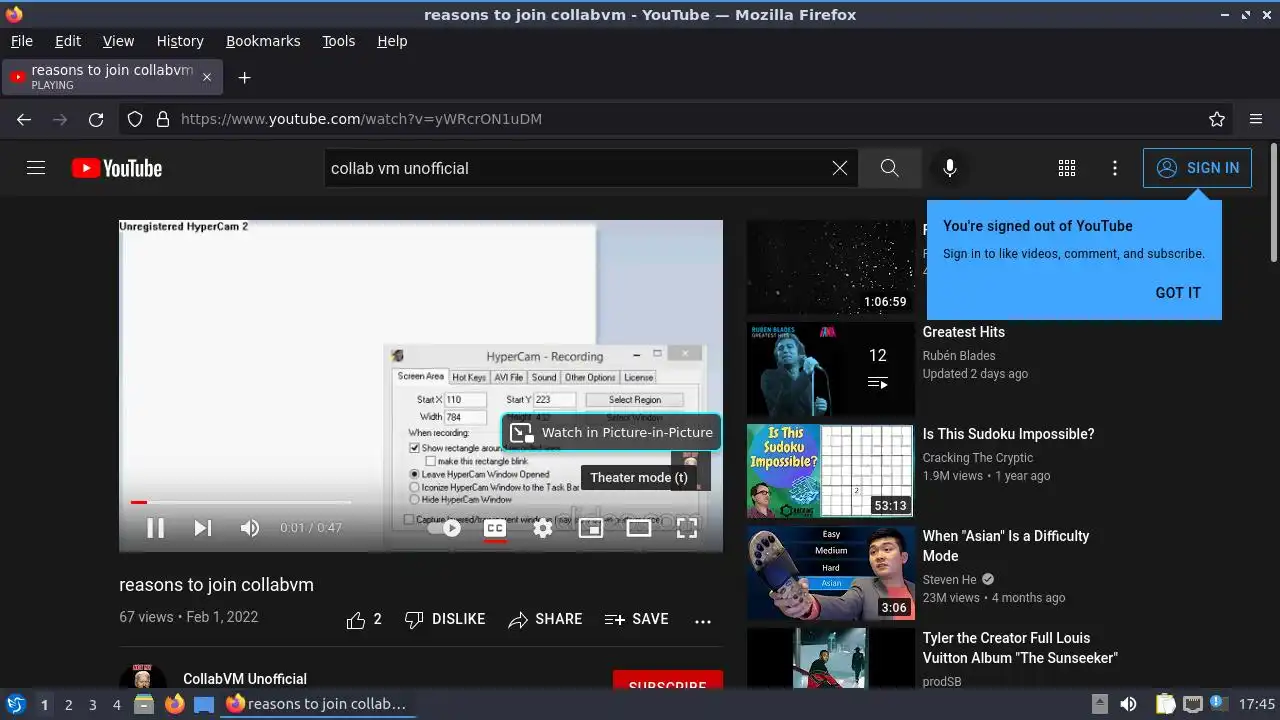Open the View menu
Screen dimensions: 1280x720
[x=118, y=41]
